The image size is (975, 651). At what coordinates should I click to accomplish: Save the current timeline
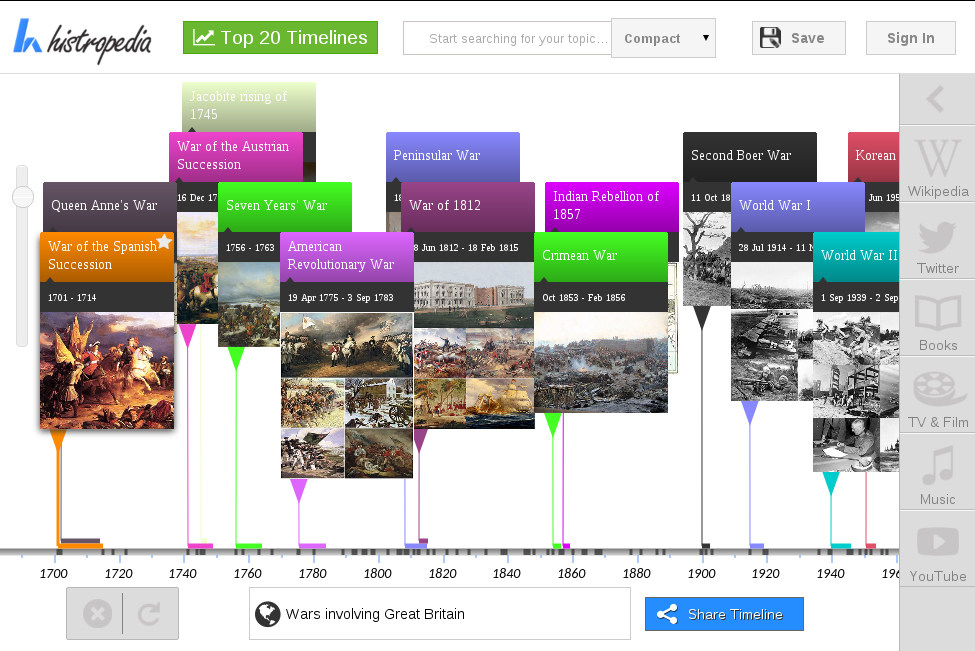[x=798, y=38]
